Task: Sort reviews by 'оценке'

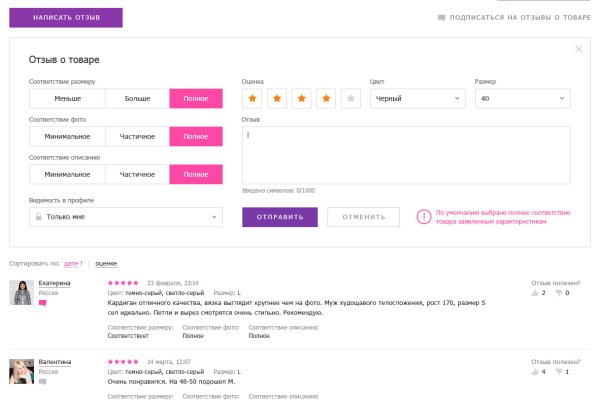Action: [105, 263]
